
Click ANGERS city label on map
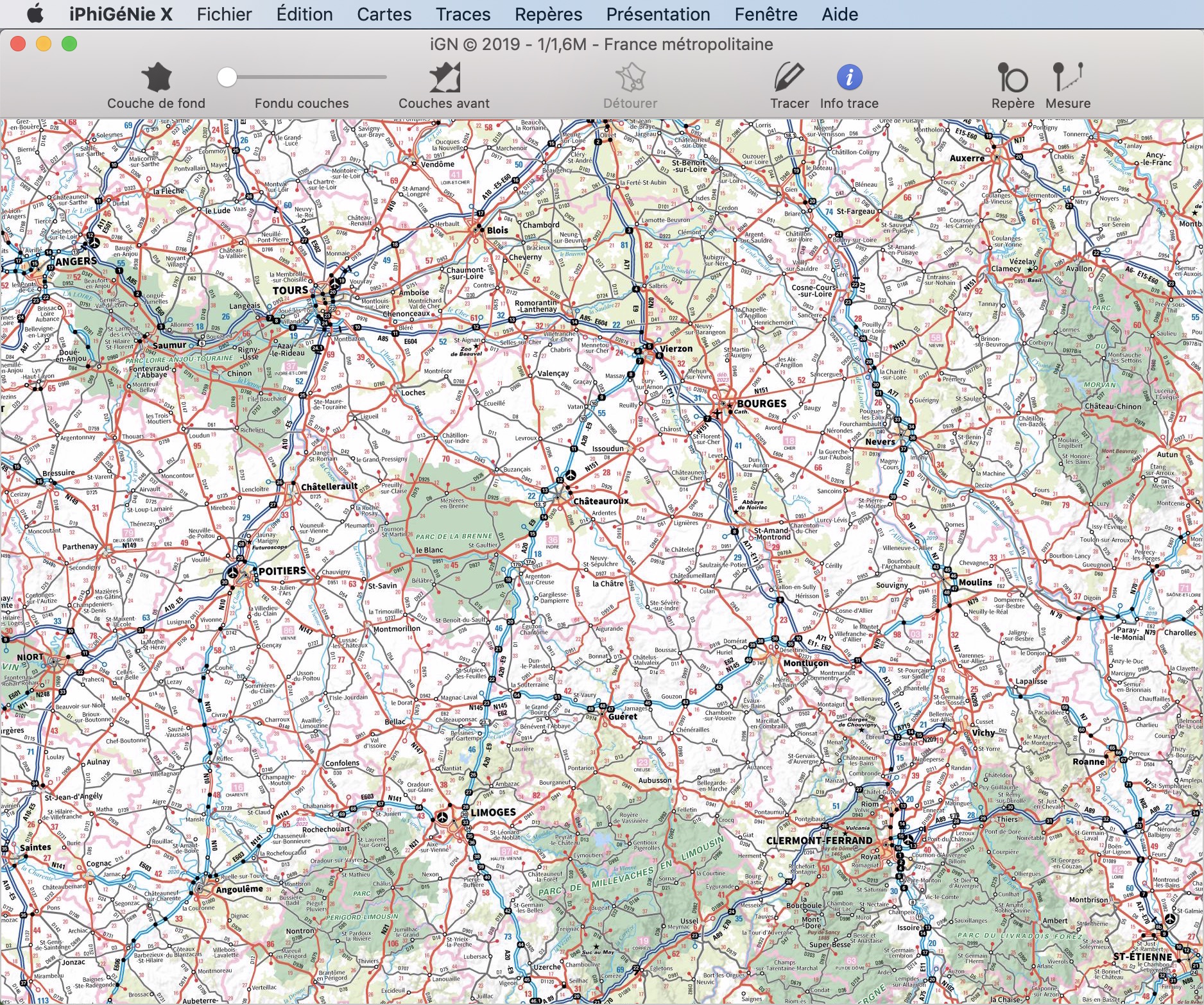coord(76,261)
